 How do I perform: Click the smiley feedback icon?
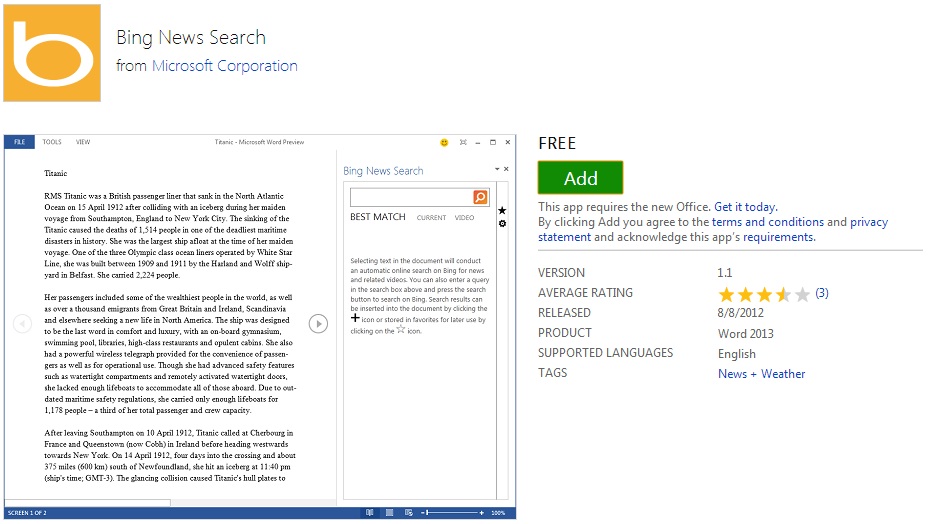[444, 142]
